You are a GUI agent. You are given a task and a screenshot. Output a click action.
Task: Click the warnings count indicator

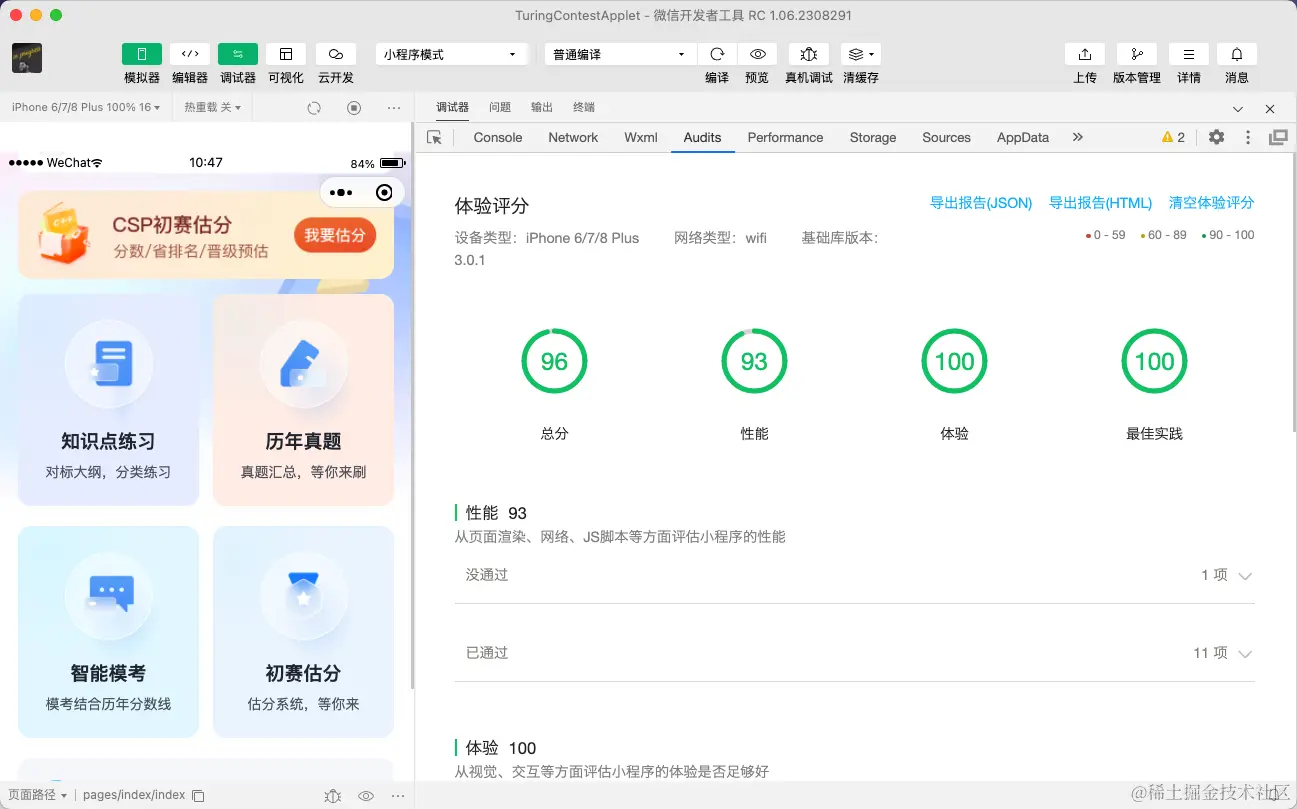(x=1173, y=137)
